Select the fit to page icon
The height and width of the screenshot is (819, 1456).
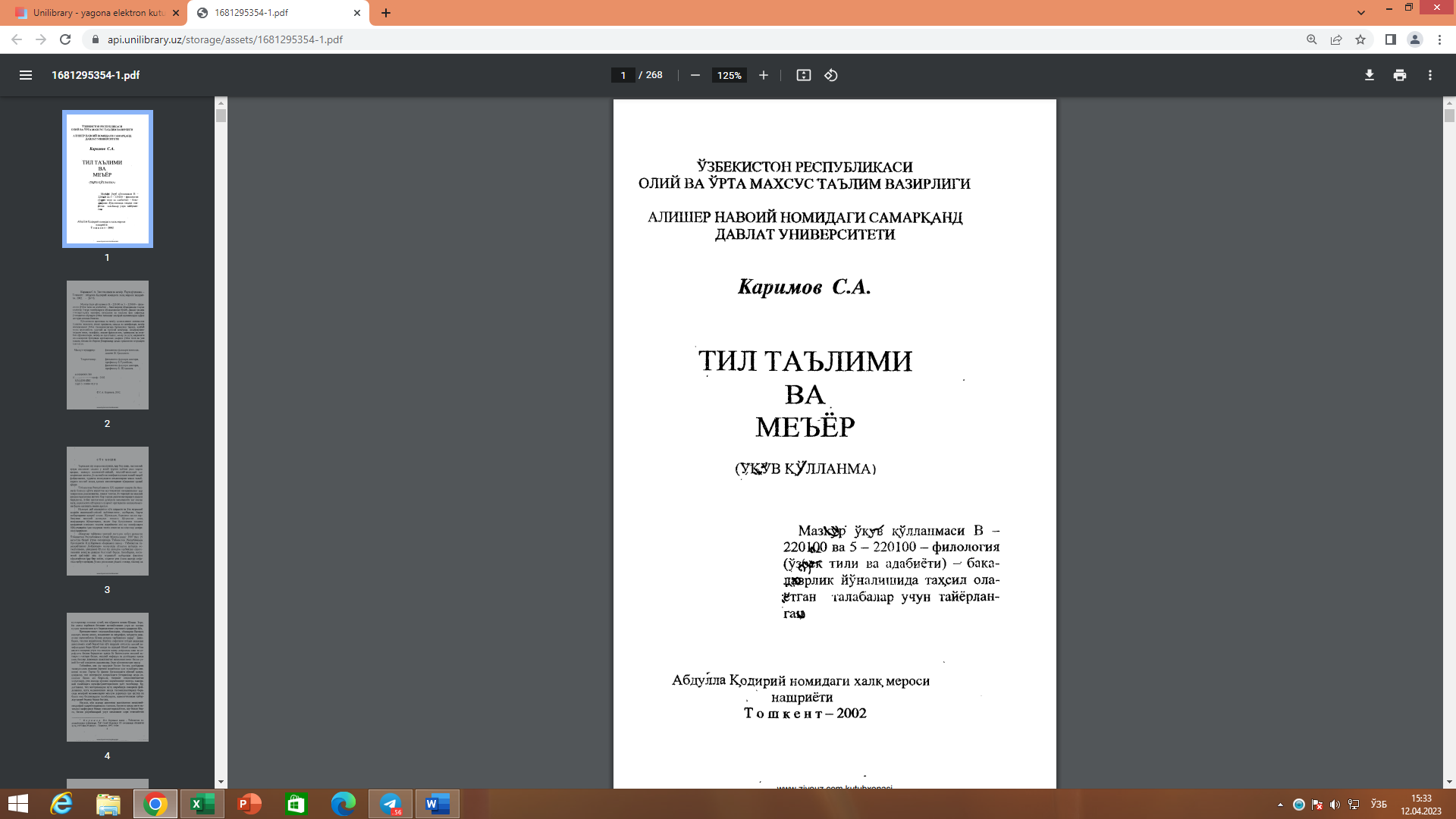[x=803, y=75]
